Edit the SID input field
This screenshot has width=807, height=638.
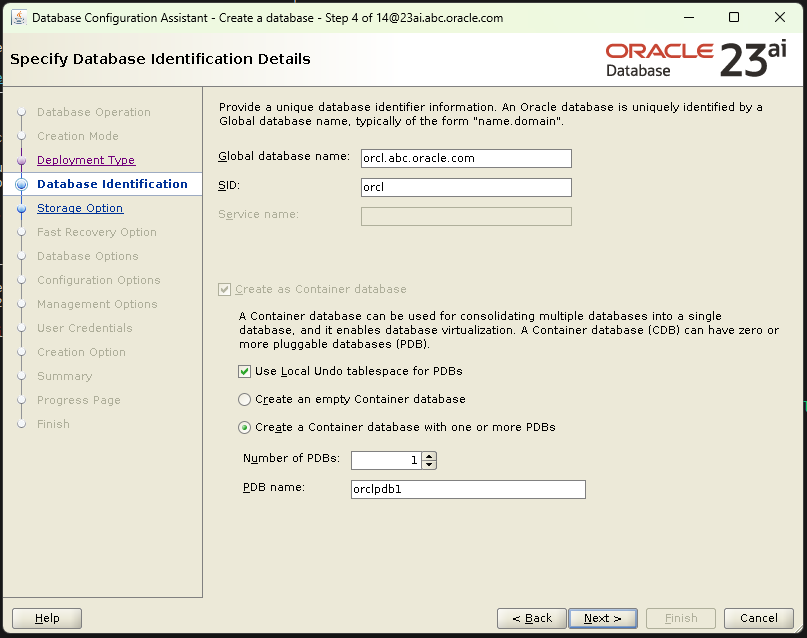click(x=466, y=187)
